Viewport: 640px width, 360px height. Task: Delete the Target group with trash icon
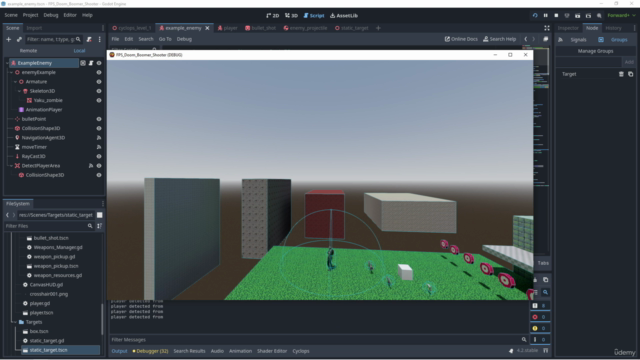(621, 74)
